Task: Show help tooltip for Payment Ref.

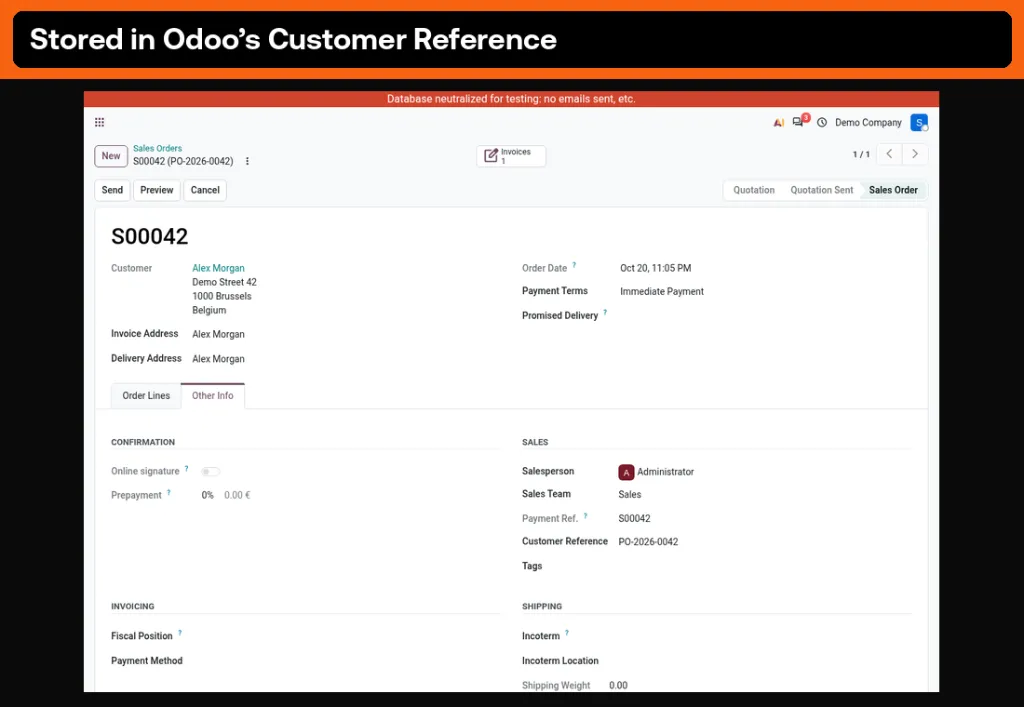Action: [x=585, y=516]
